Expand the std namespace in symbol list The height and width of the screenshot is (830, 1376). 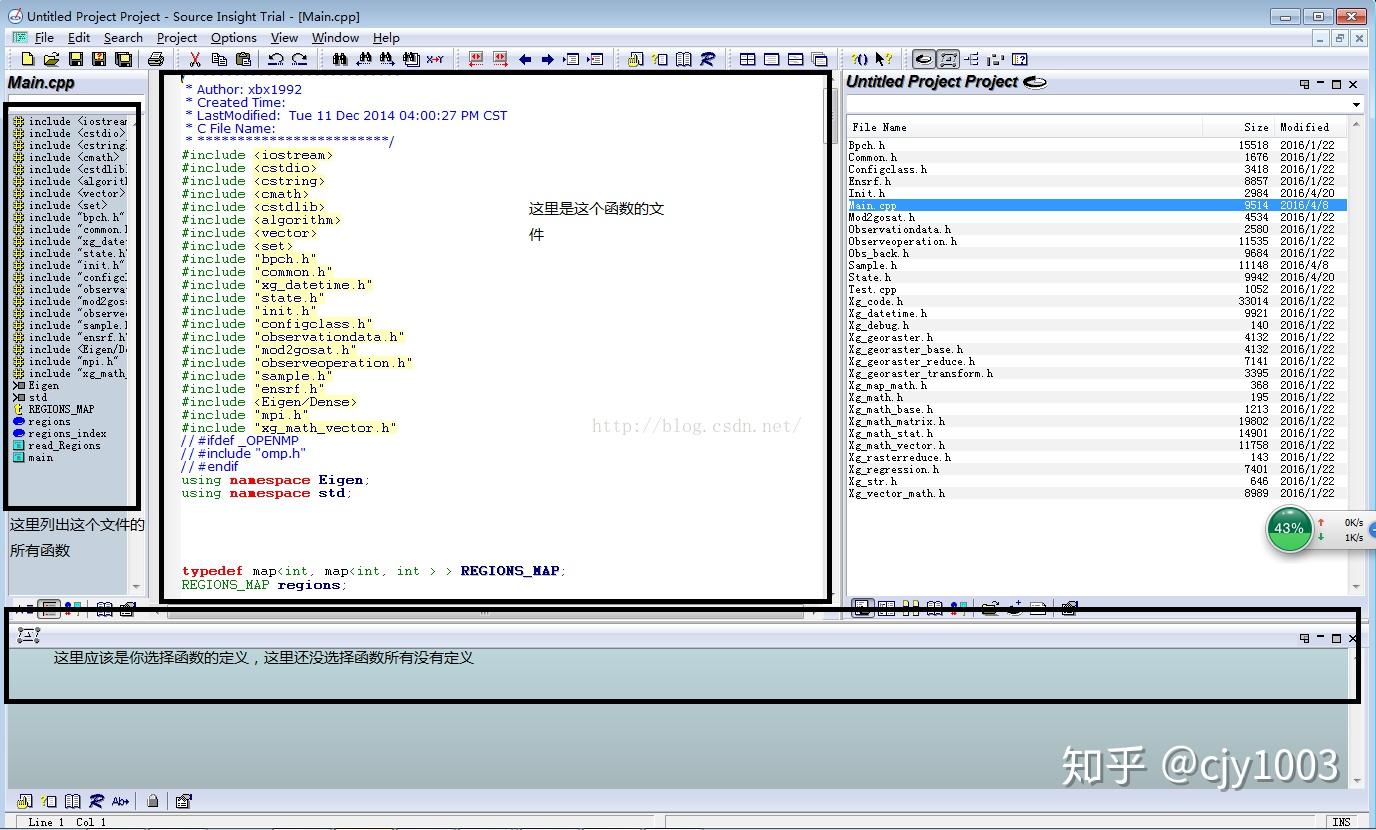[x=18, y=397]
